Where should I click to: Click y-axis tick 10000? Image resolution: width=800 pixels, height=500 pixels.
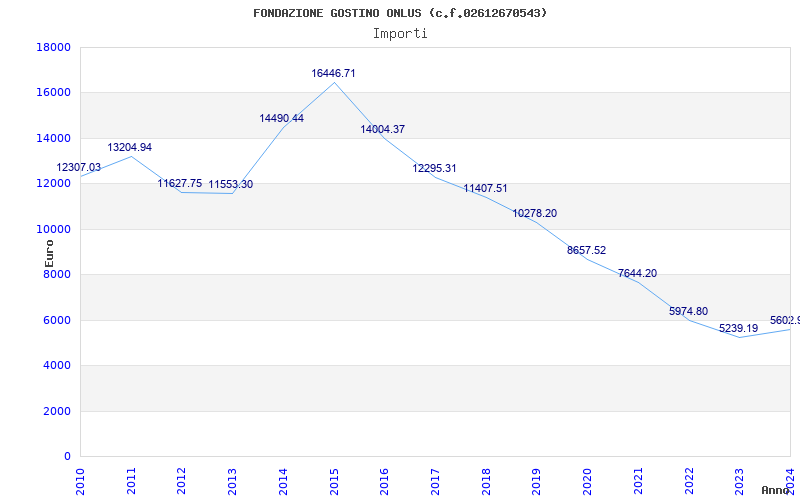53,229
